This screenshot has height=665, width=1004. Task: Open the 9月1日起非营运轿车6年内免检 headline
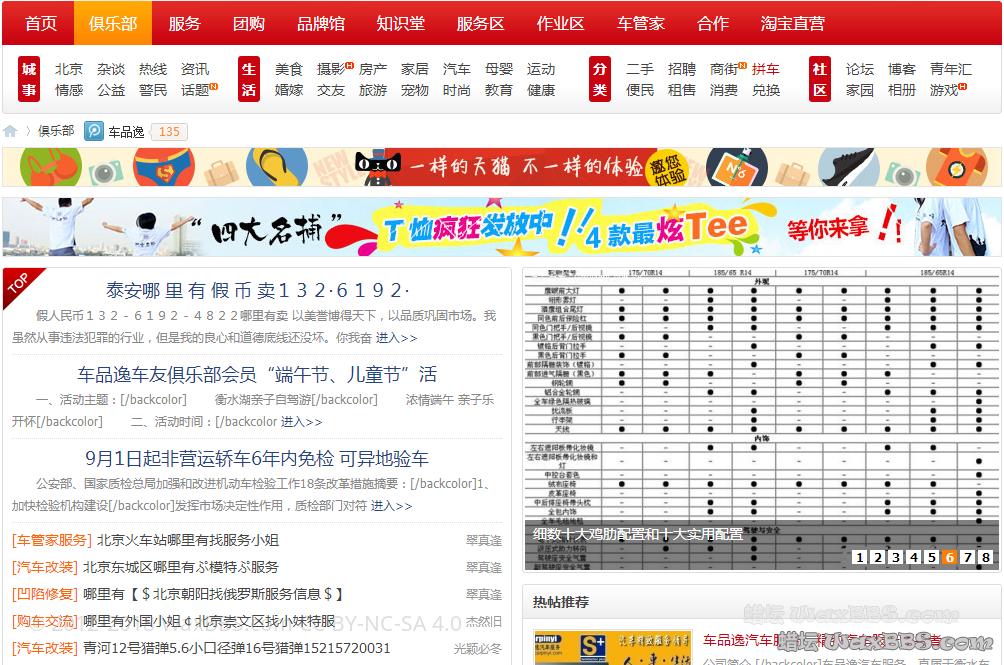257,458
